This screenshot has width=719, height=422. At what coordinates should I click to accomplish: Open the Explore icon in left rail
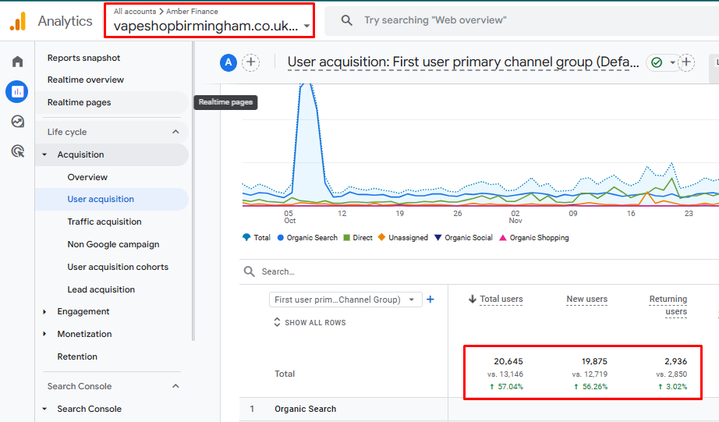click(x=17, y=122)
